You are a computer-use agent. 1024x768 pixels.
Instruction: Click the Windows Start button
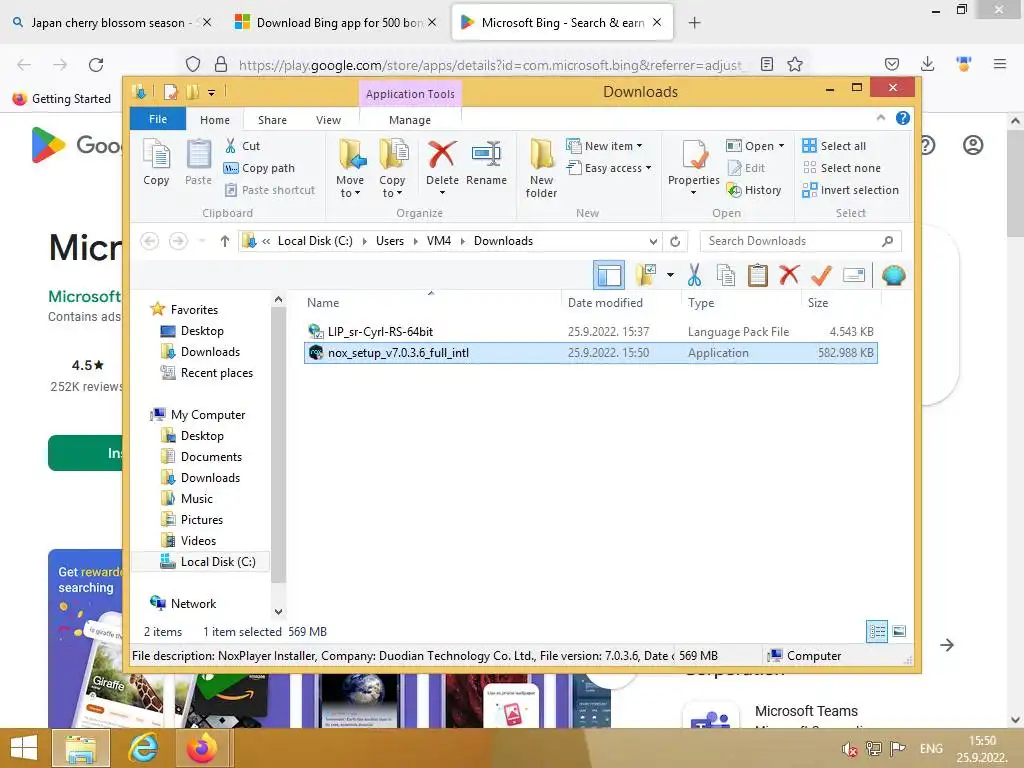pyautogui.click(x=24, y=748)
